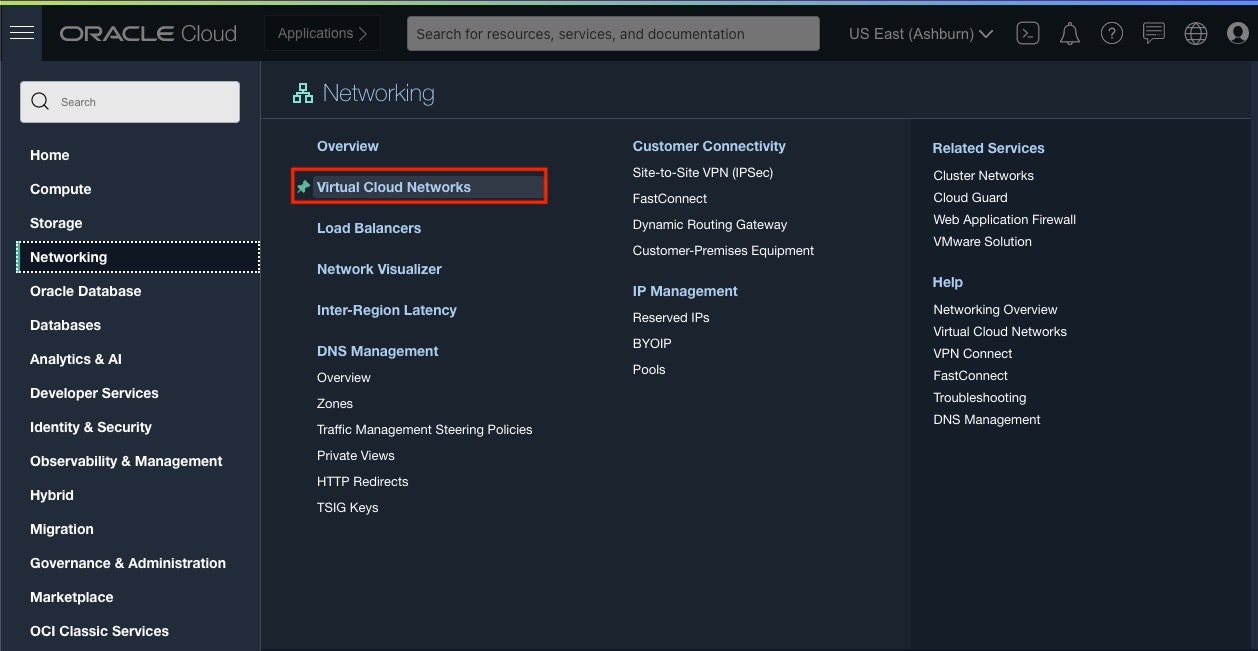This screenshot has height=651, width=1258.
Task: Open TSIG Keys
Action: (348, 507)
